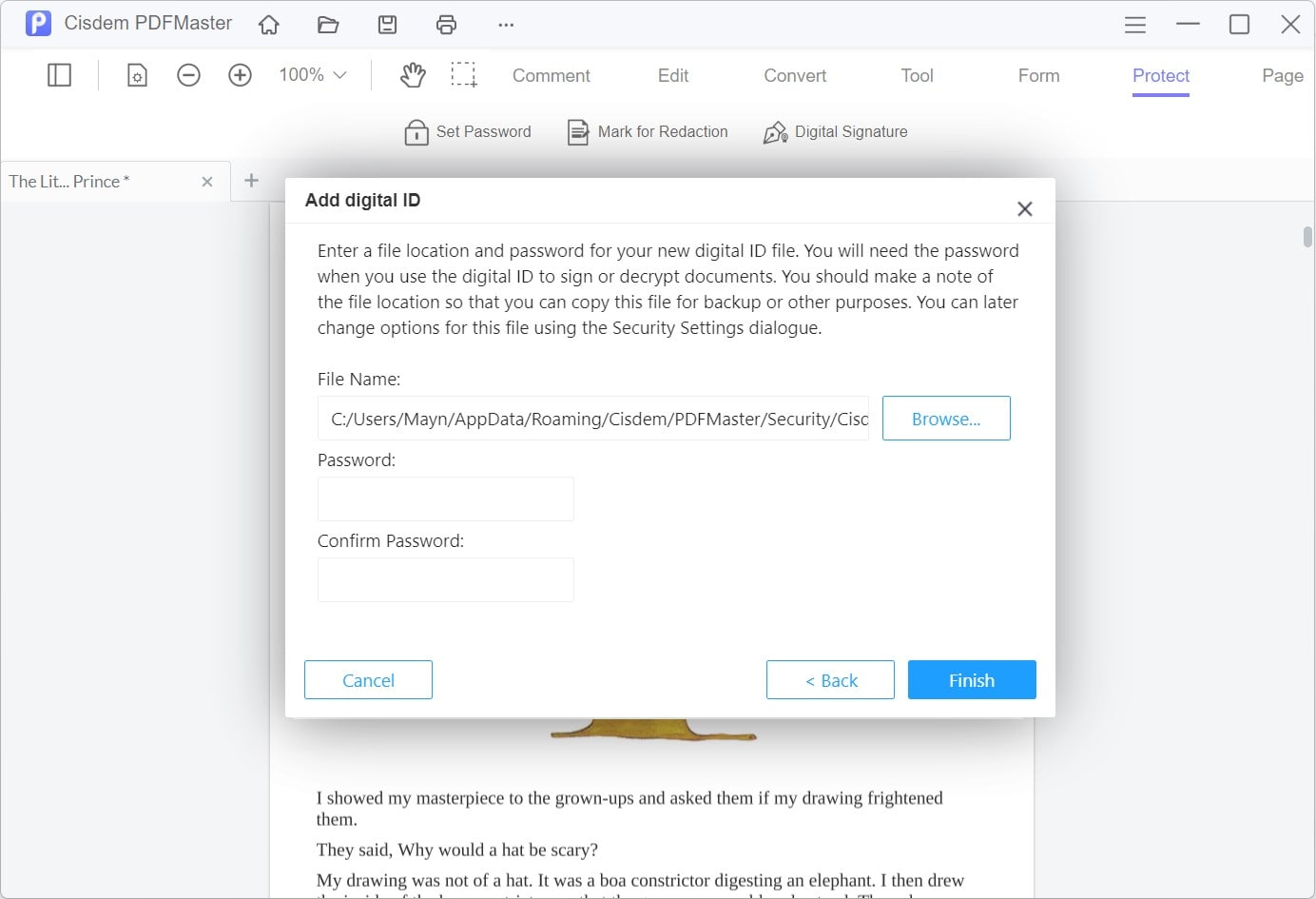Activate the rectangular selection tool
Viewport: 1316px width, 899px height.
click(465, 74)
